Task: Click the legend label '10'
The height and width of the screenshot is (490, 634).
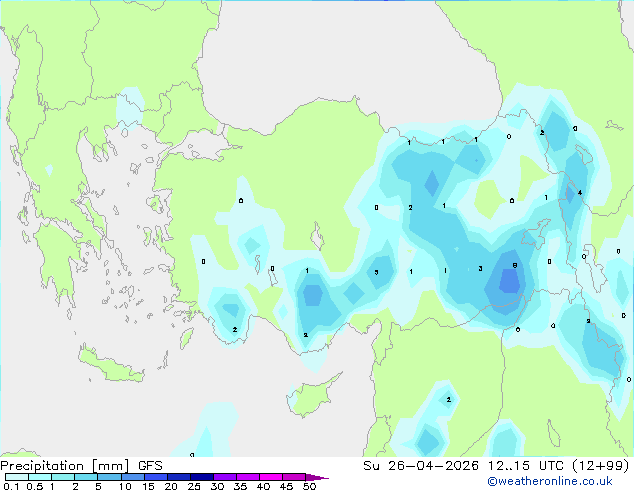Action: [x=125, y=486]
